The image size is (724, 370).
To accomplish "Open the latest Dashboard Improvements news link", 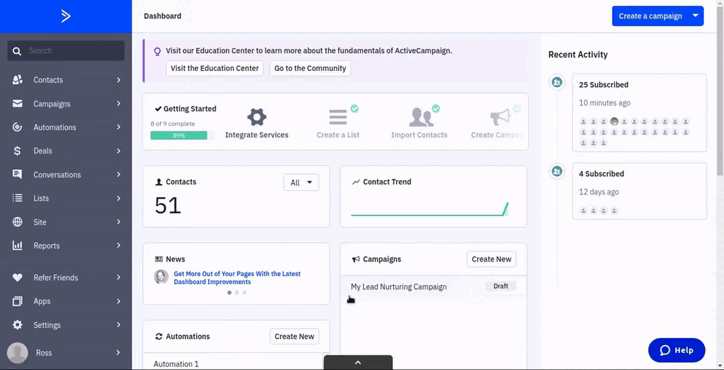I will point(237,278).
